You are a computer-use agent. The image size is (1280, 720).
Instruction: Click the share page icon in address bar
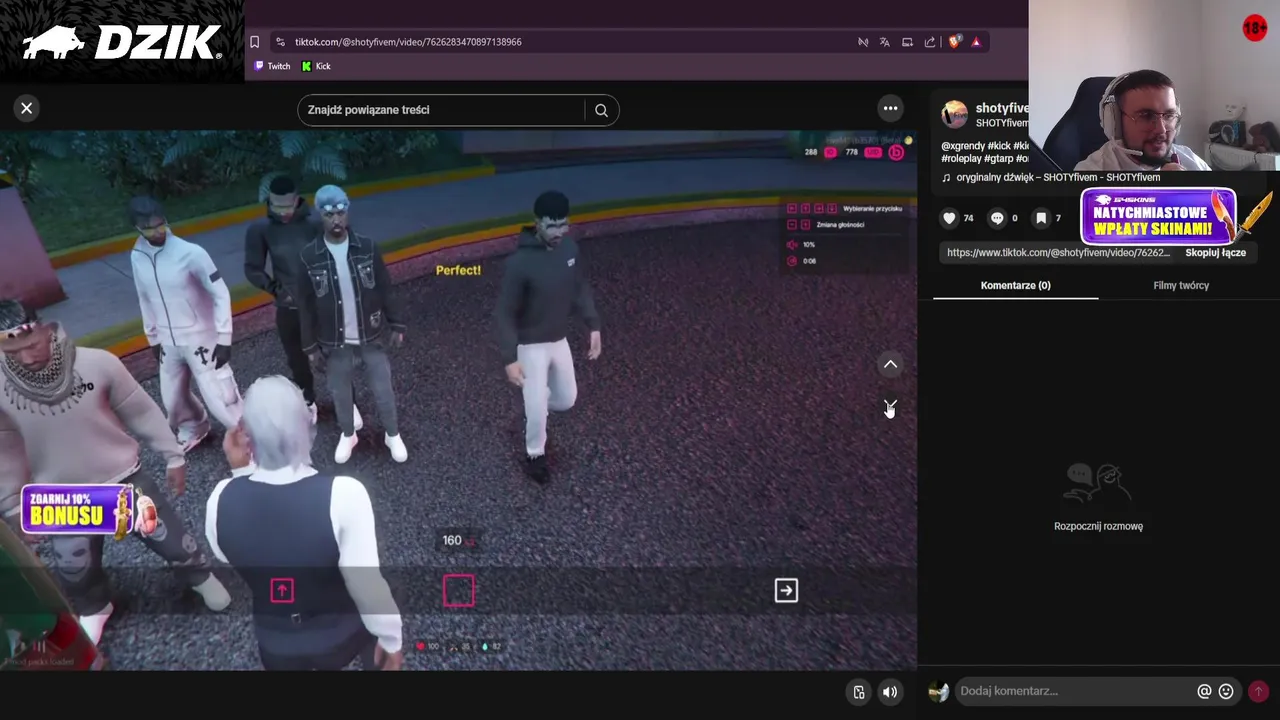click(x=930, y=42)
